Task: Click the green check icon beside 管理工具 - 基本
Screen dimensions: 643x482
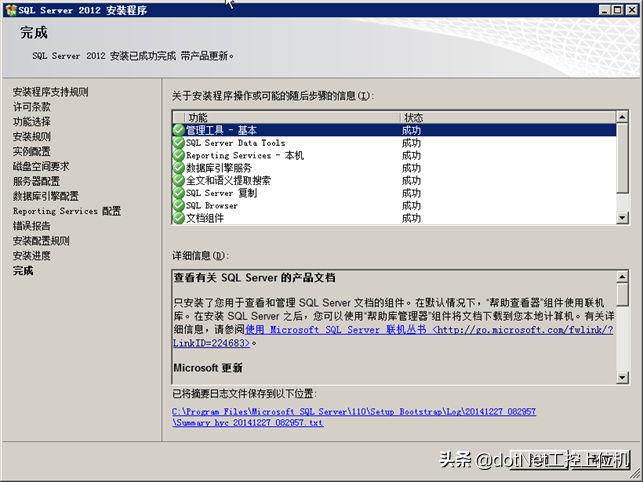Action: point(178,130)
